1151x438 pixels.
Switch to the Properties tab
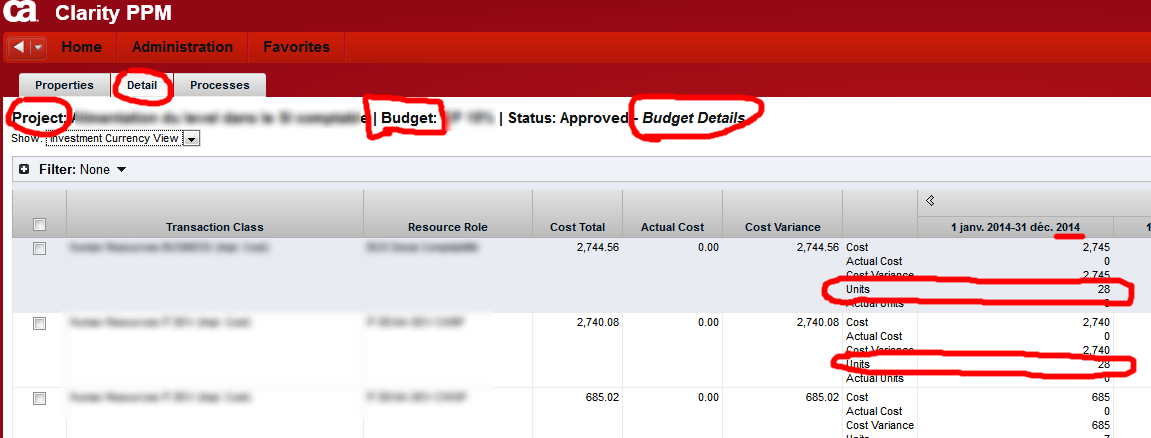click(65, 85)
